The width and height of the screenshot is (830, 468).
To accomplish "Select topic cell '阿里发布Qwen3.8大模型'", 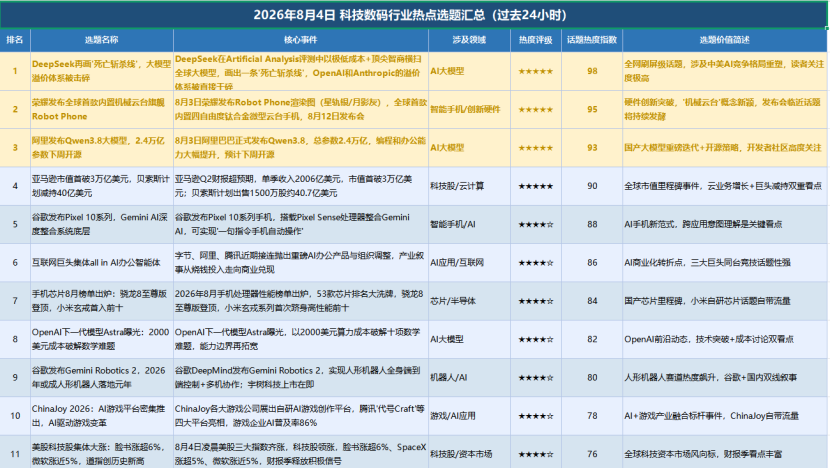I will coord(102,148).
